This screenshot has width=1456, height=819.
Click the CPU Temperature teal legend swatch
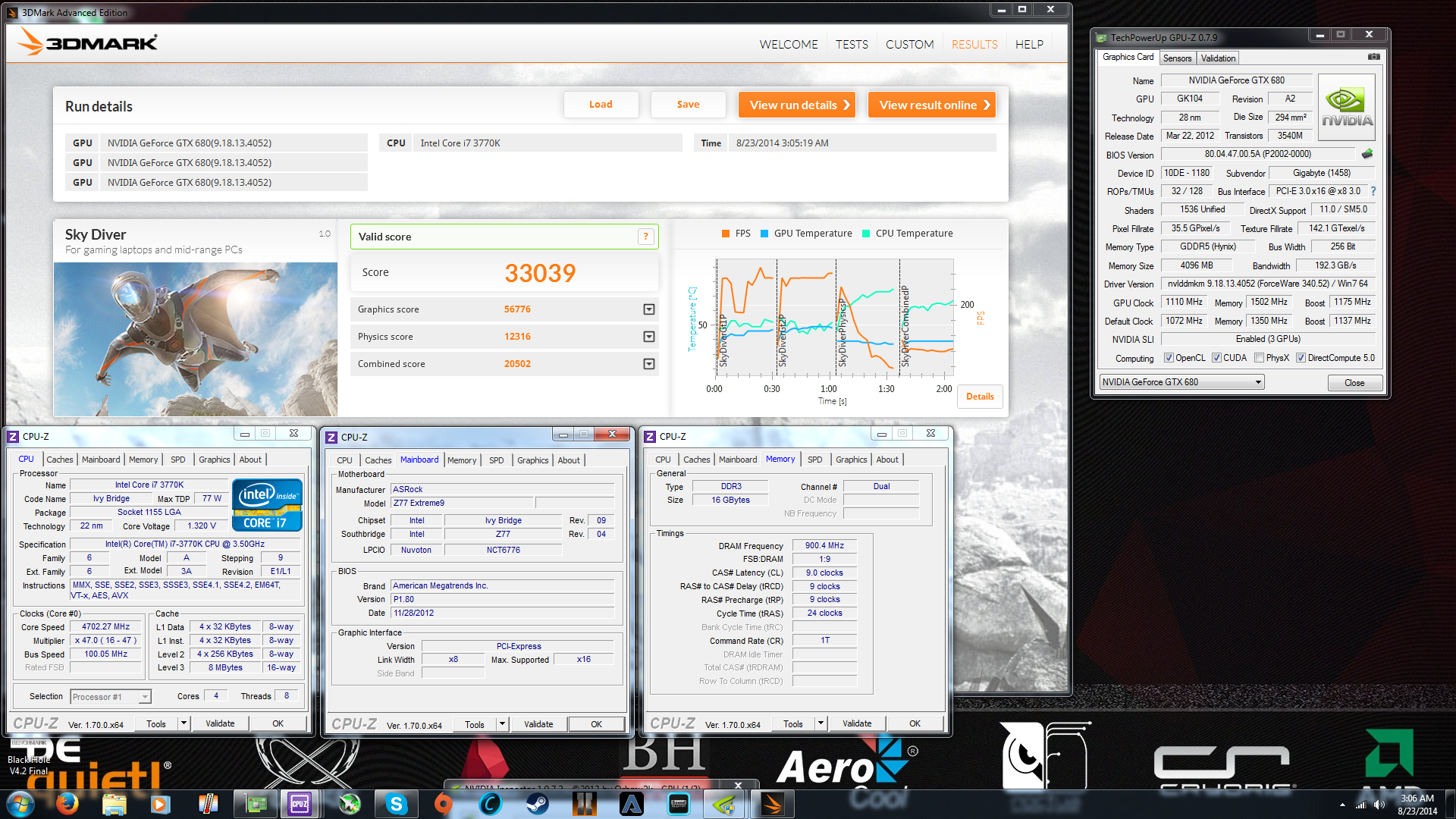click(x=866, y=234)
